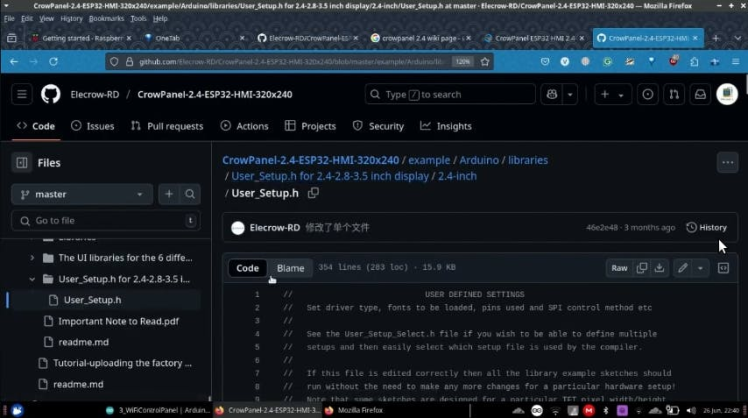Open the Insights repository tab
748x418 pixels.
click(x=446, y=126)
